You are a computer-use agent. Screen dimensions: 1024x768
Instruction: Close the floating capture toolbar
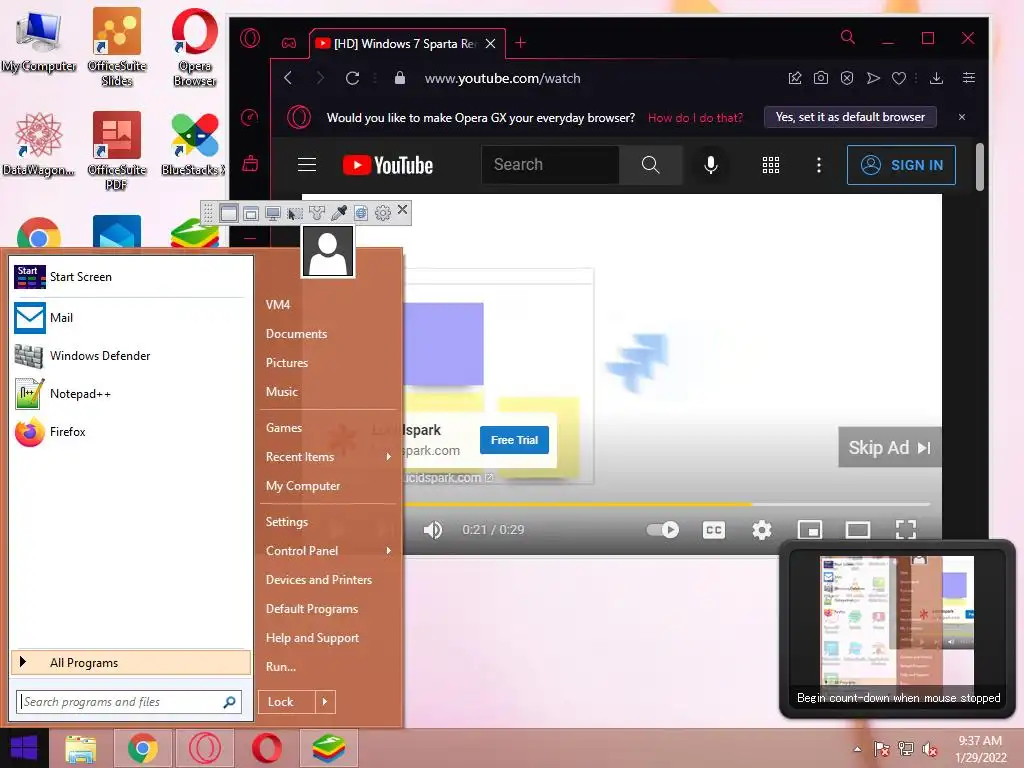coord(402,210)
